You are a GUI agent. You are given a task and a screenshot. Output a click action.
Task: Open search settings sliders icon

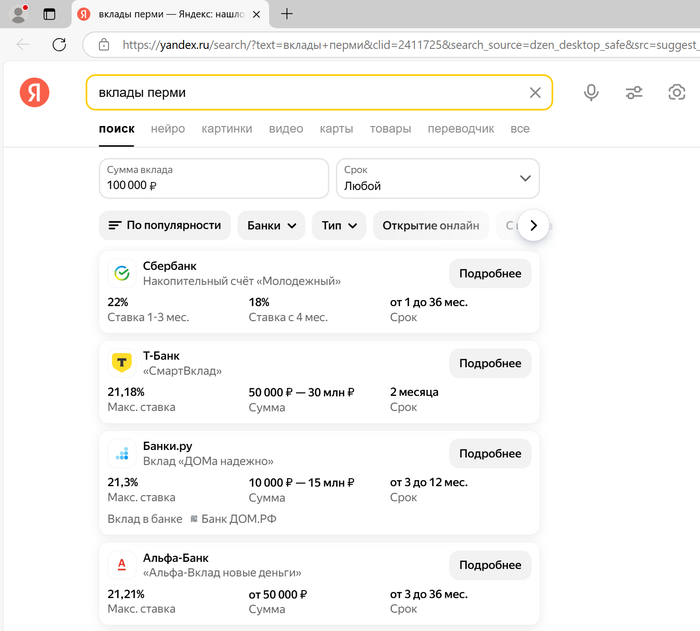click(634, 93)
